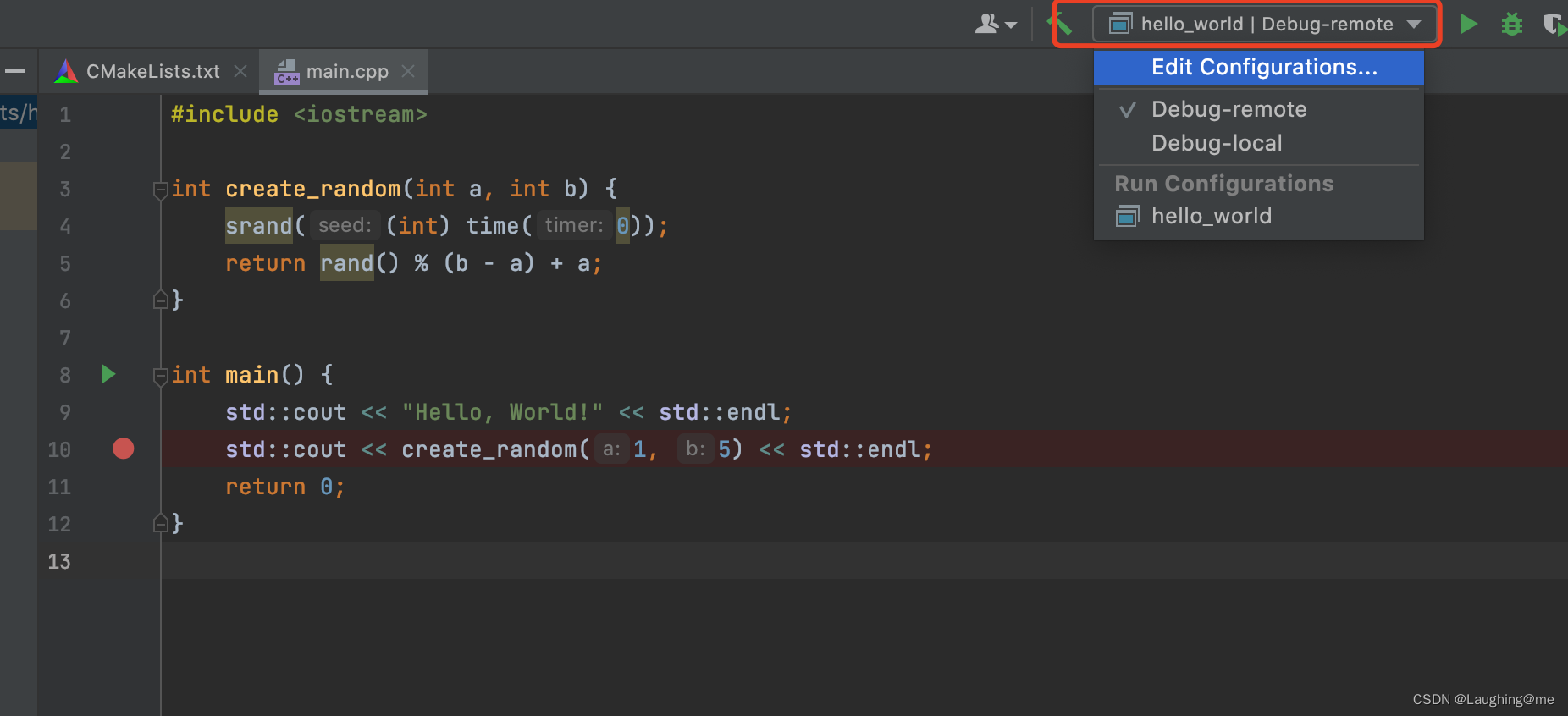The width and height of the screenshot is (1568, 716).
Task: Click the hello_world application icon in dropdown list
Action: (1127, 217)
